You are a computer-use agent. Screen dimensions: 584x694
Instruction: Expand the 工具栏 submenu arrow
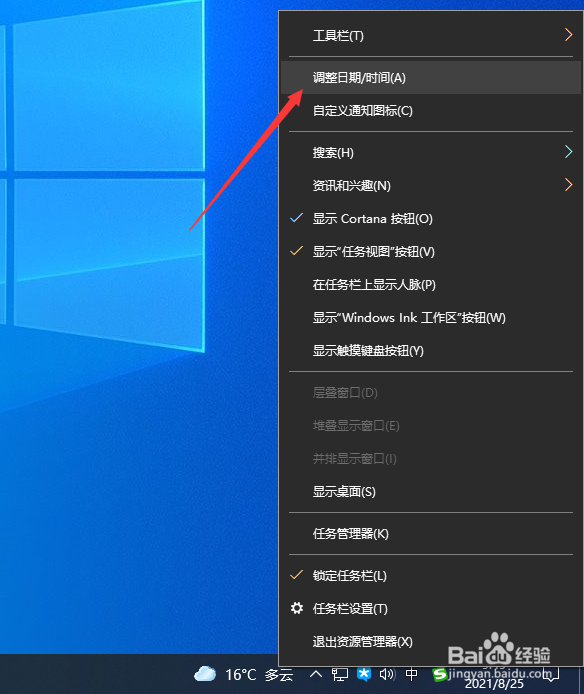click(x=569, y=35)
